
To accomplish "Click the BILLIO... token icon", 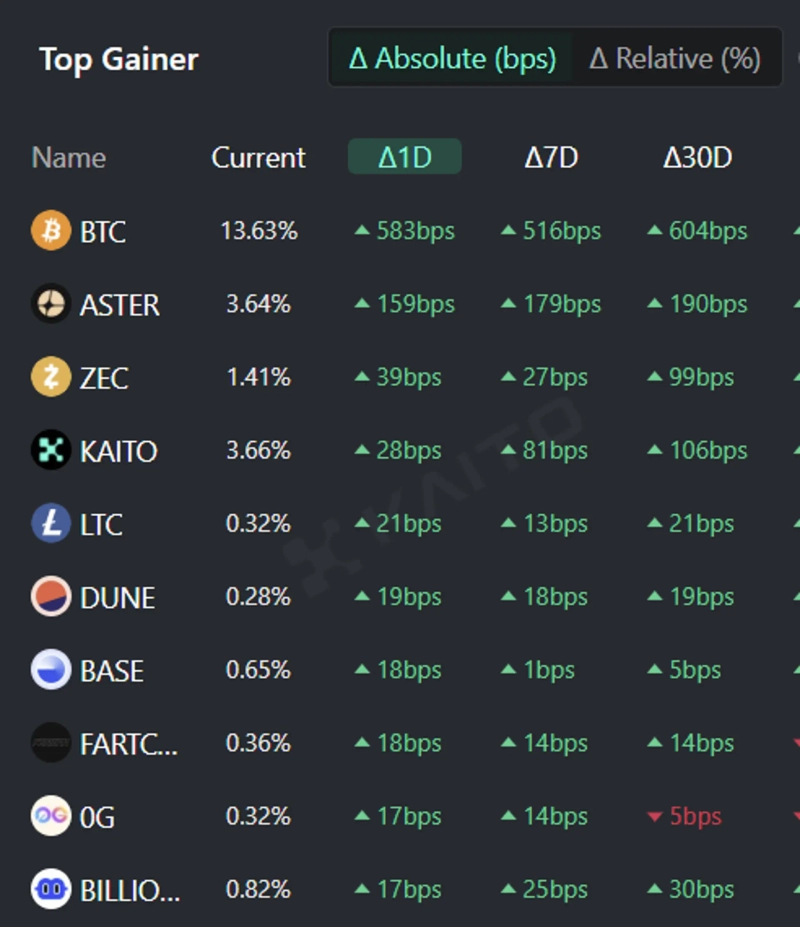I will (x=51, y=889).
